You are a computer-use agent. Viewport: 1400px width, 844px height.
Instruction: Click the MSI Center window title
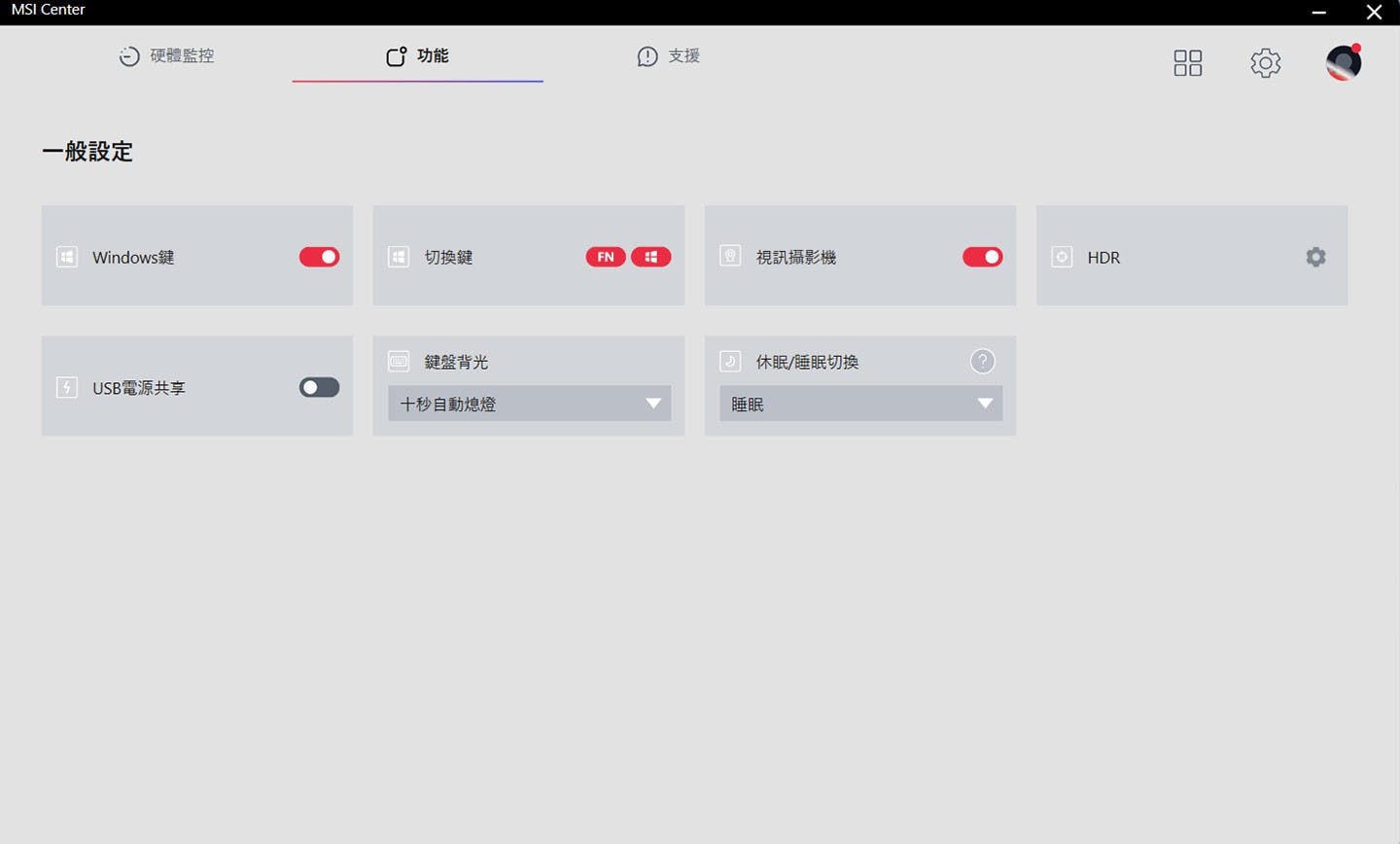click(x=49, y=10)
